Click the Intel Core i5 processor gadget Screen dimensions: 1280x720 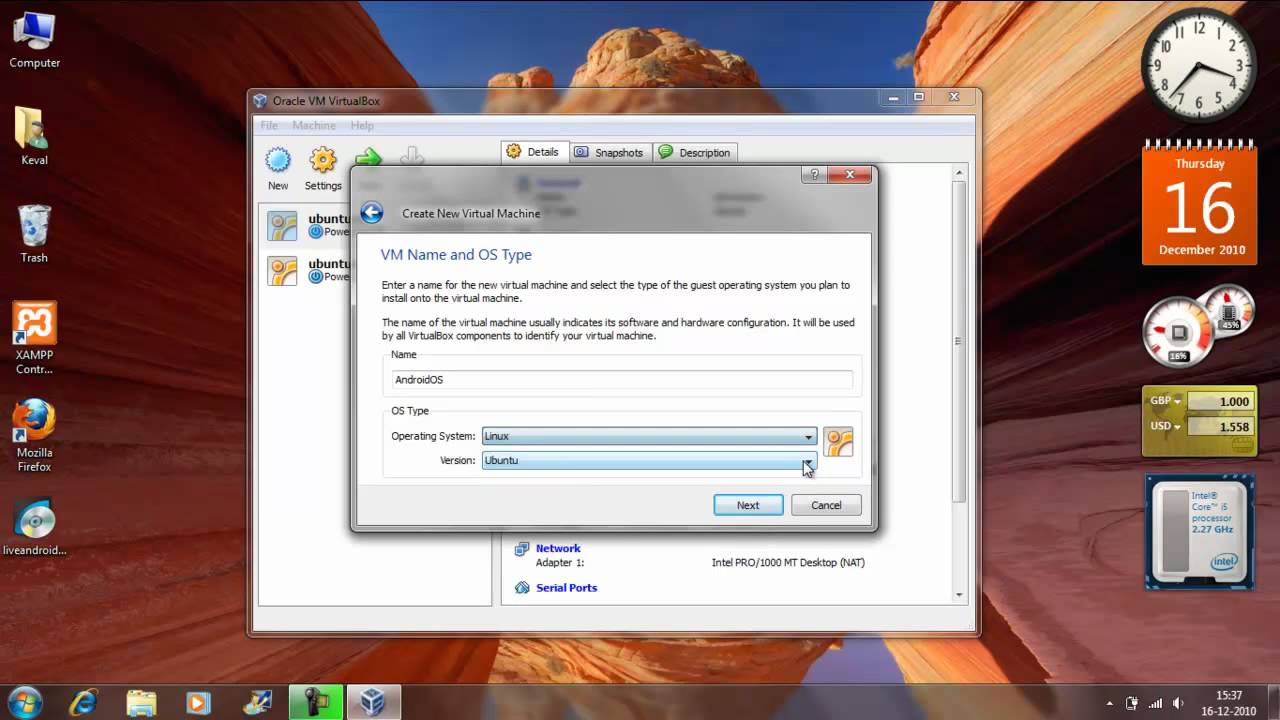(1199, 531)
